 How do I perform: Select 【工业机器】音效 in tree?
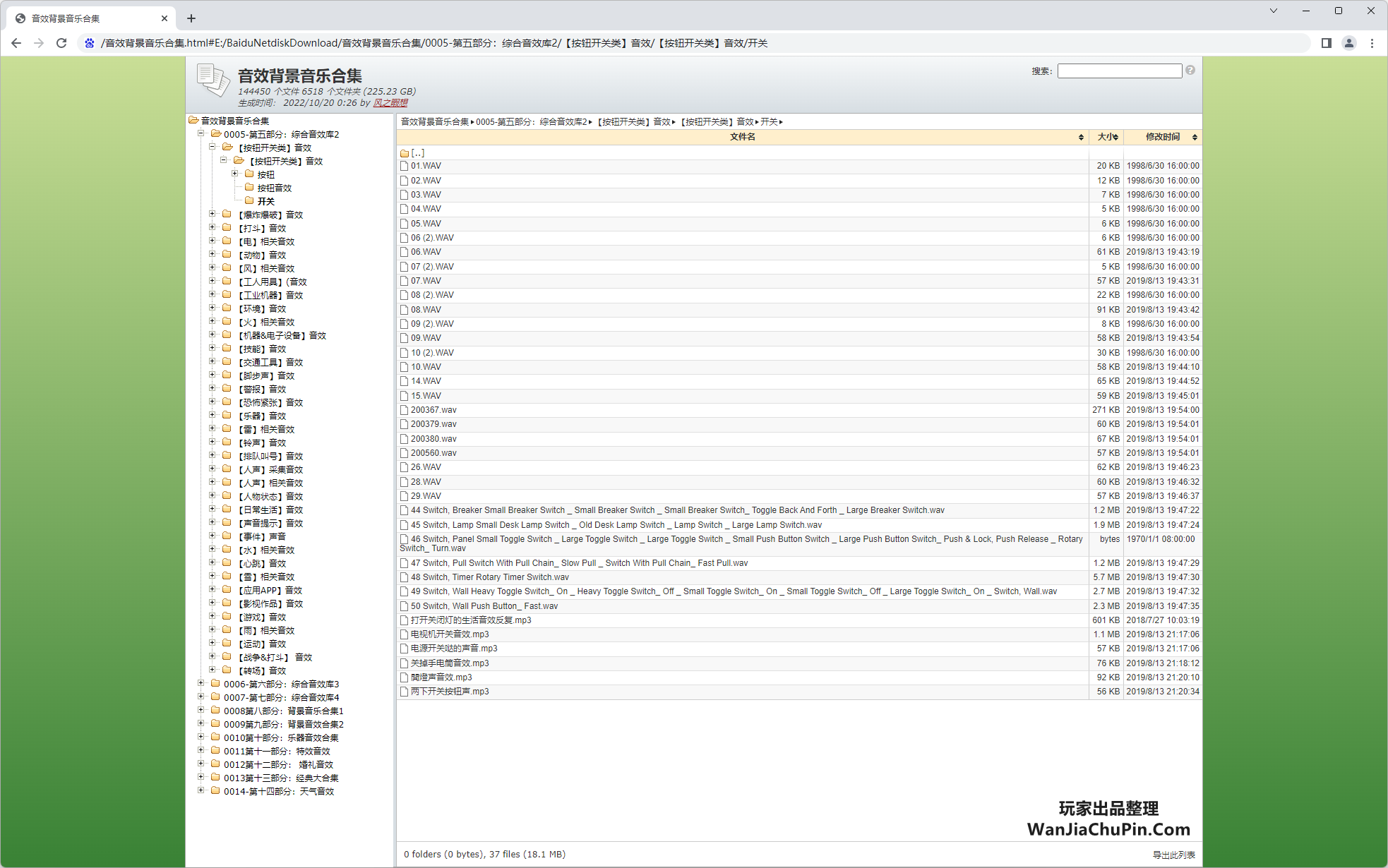click(270, 296)
